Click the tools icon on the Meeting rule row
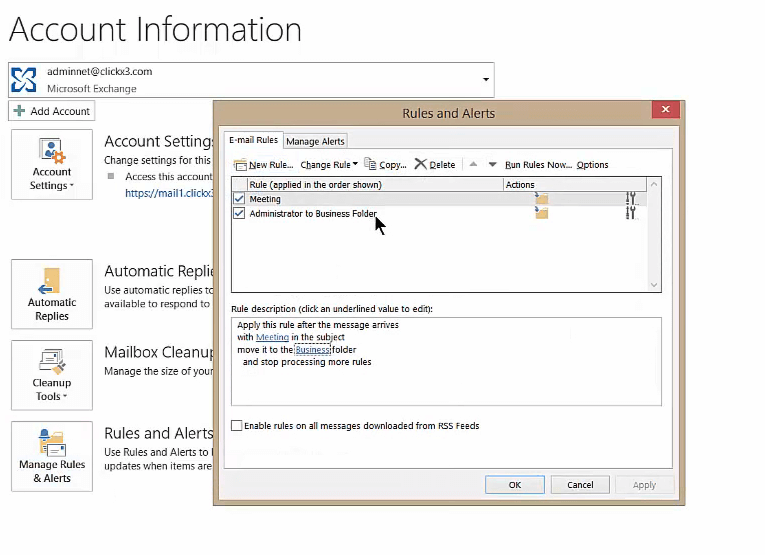 (630, 199)
